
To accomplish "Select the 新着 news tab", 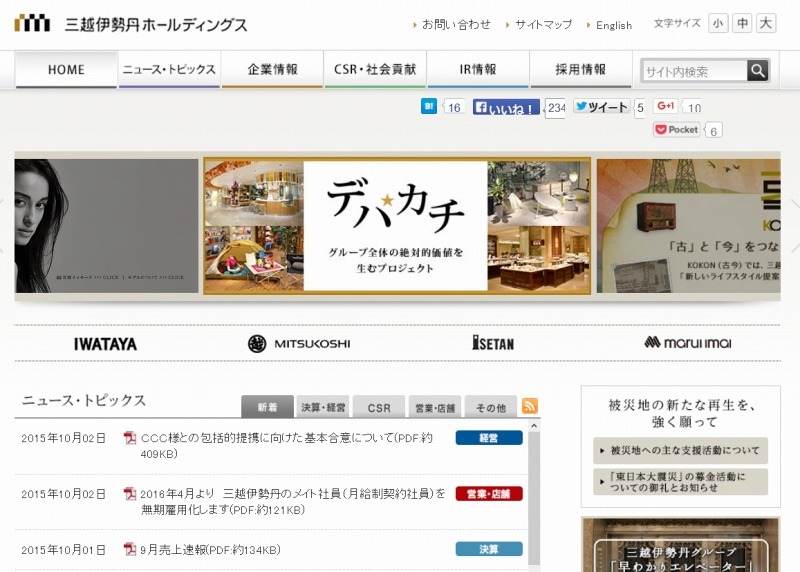I will 267,407.
